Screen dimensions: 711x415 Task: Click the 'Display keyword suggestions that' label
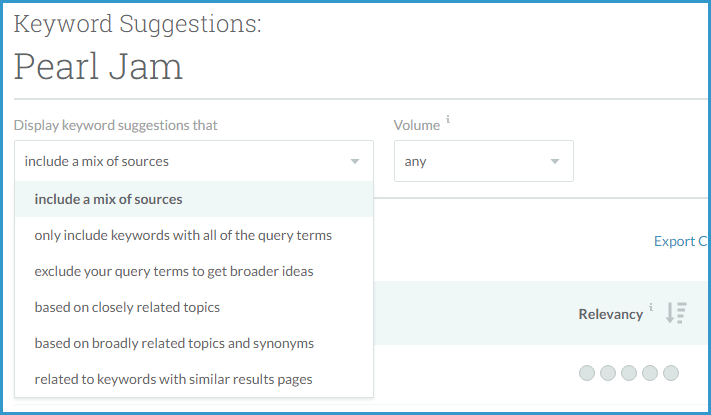(x=116, y=125)
